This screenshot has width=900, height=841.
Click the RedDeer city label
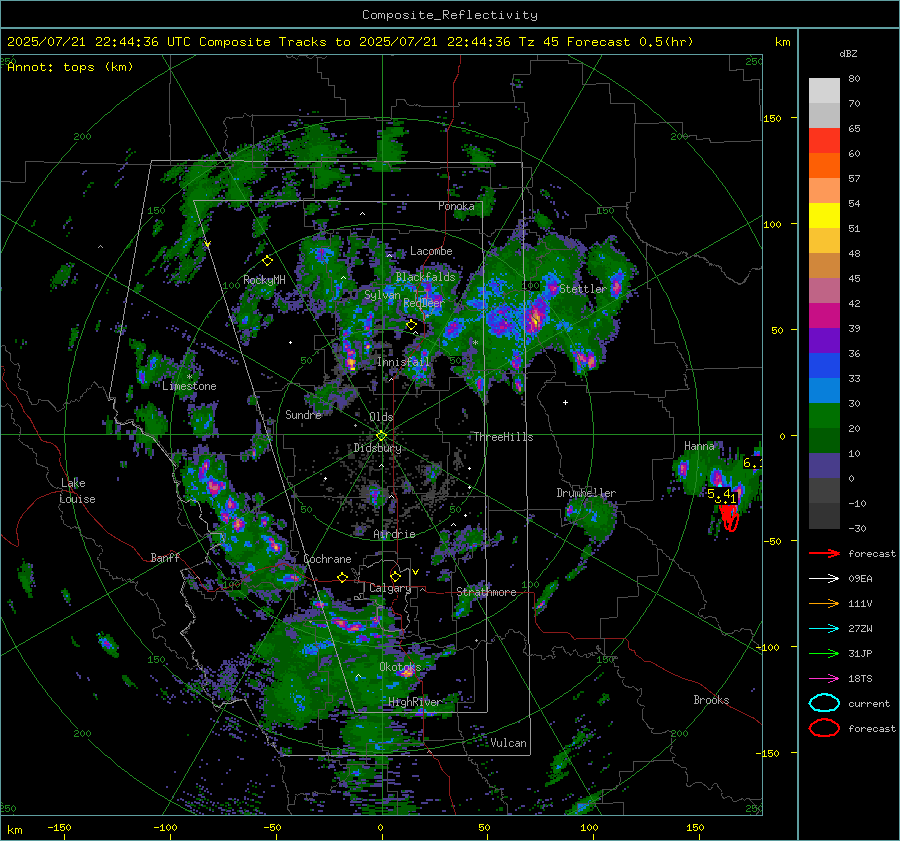point(424,303)
